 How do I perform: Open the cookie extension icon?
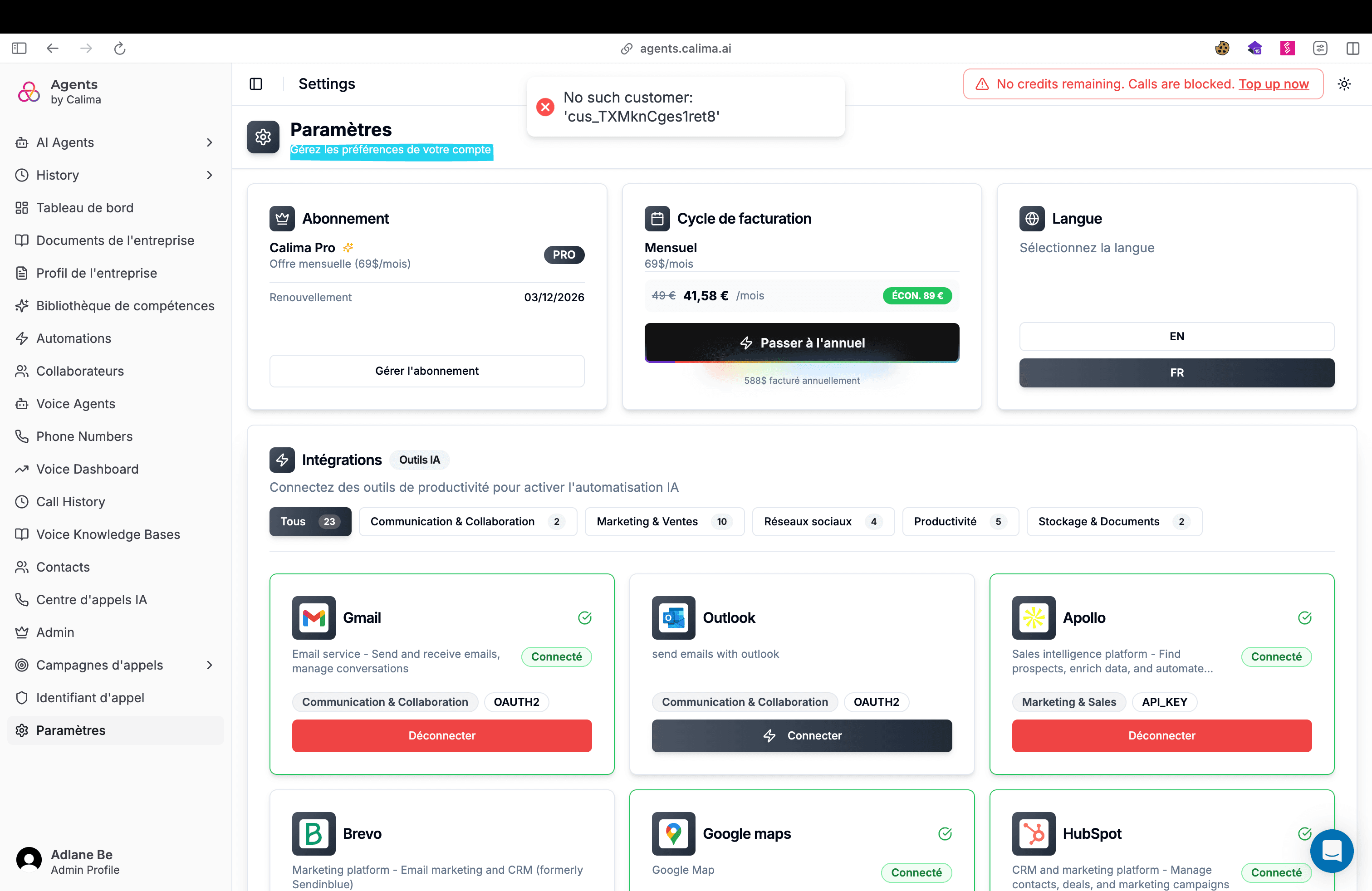tap(1222, 49)
